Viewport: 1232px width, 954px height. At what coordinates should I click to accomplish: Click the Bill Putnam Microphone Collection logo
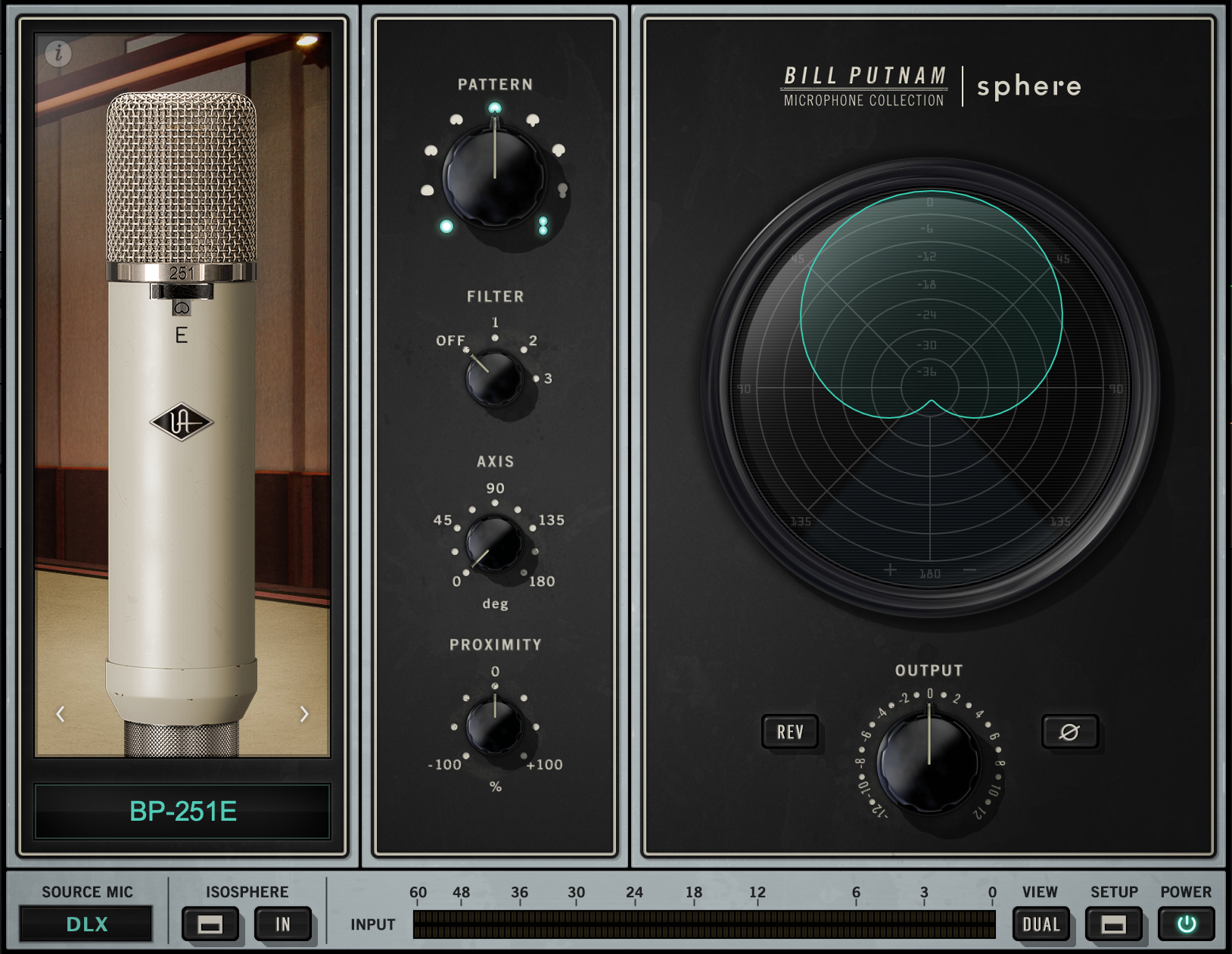[x=864, y=86]
